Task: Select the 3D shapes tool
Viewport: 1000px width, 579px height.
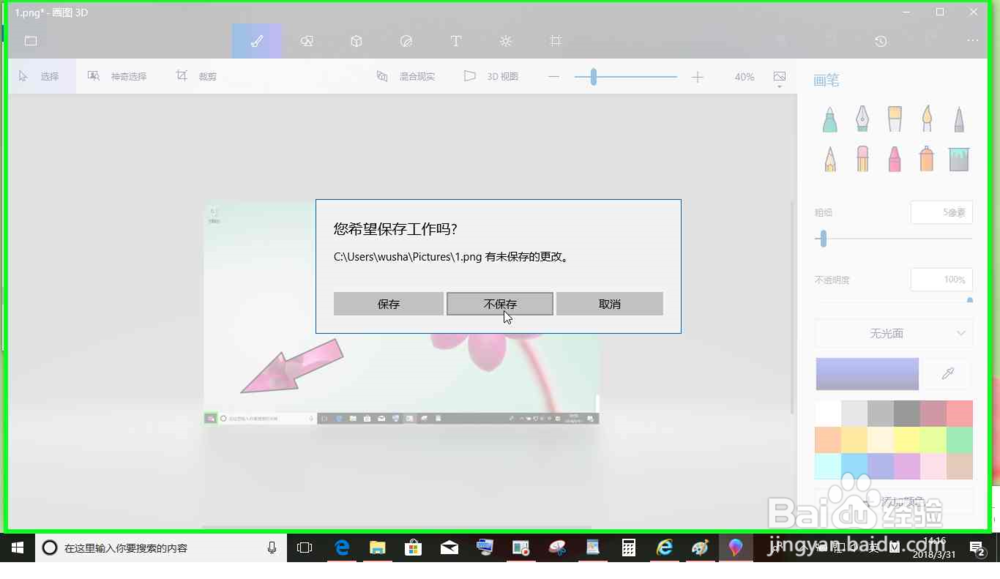Action: point(356,41)
